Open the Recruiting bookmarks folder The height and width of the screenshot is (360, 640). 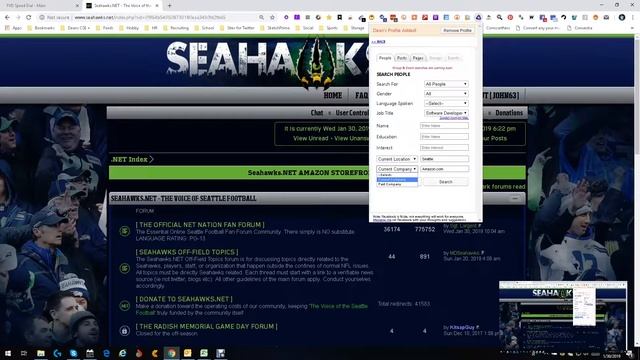176,28
